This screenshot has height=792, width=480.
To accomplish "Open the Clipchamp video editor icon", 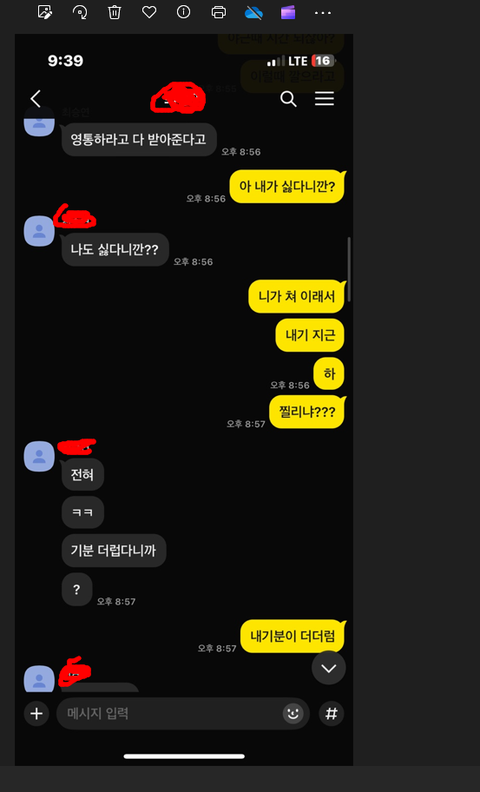I will (x=288, y=12).
